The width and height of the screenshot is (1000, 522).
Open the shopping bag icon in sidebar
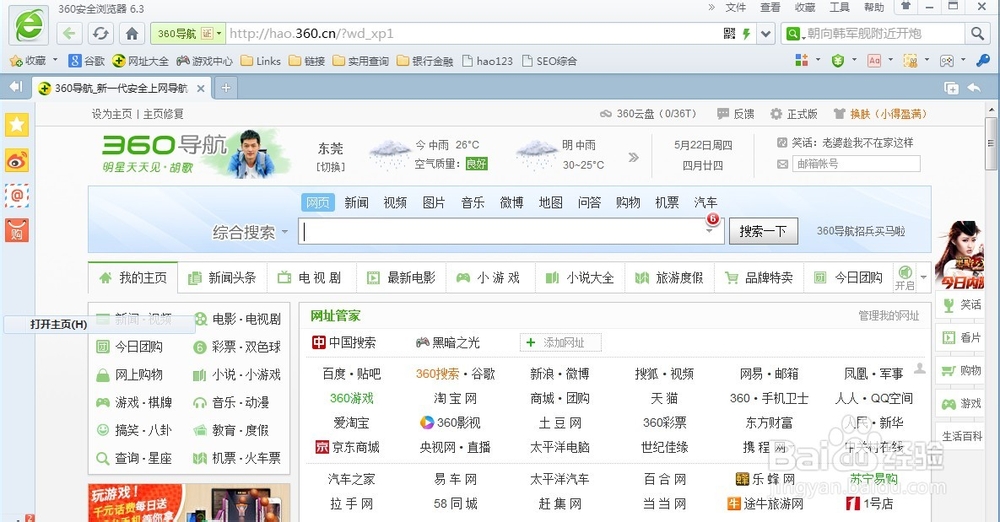pyautogui.click(x=17, y=230)
